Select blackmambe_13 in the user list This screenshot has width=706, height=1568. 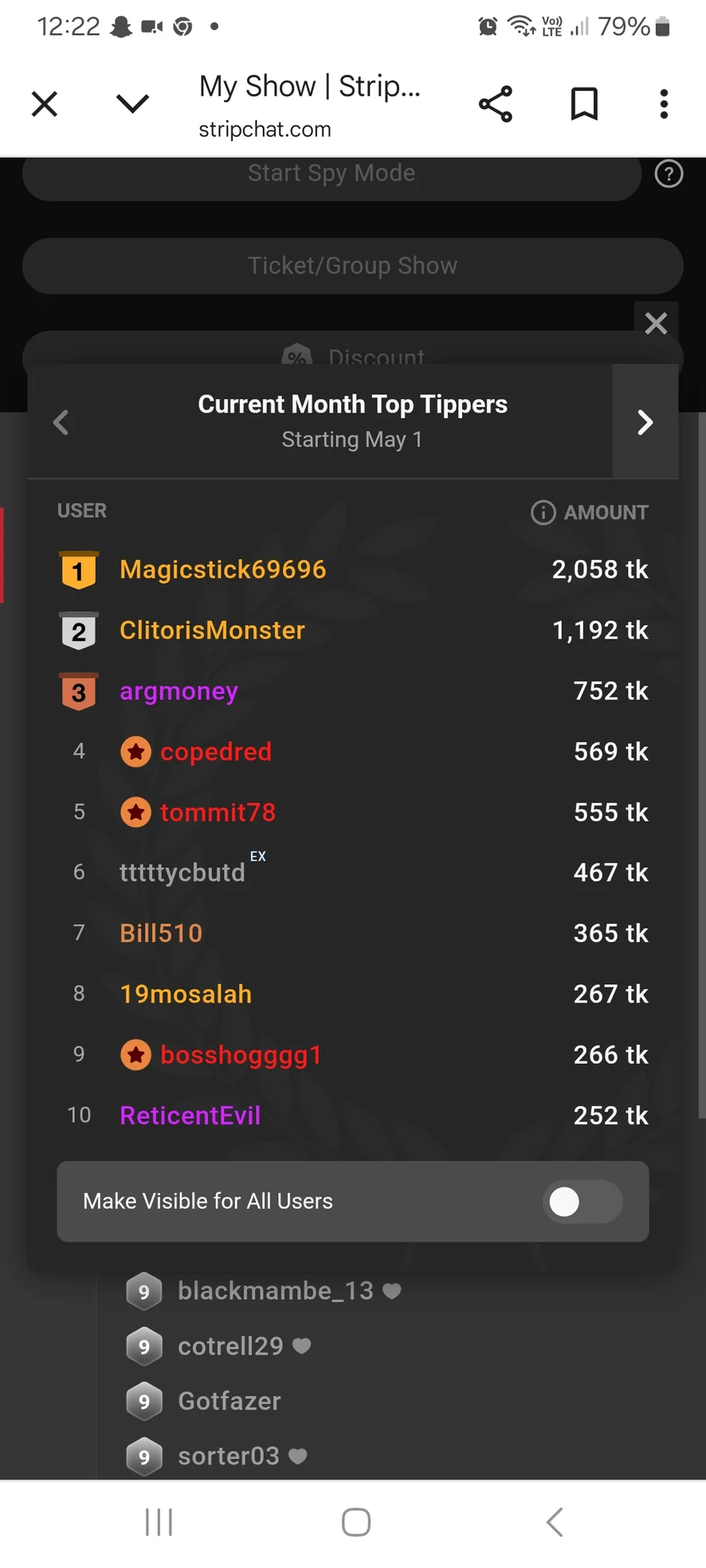(x=275, y=1291)
